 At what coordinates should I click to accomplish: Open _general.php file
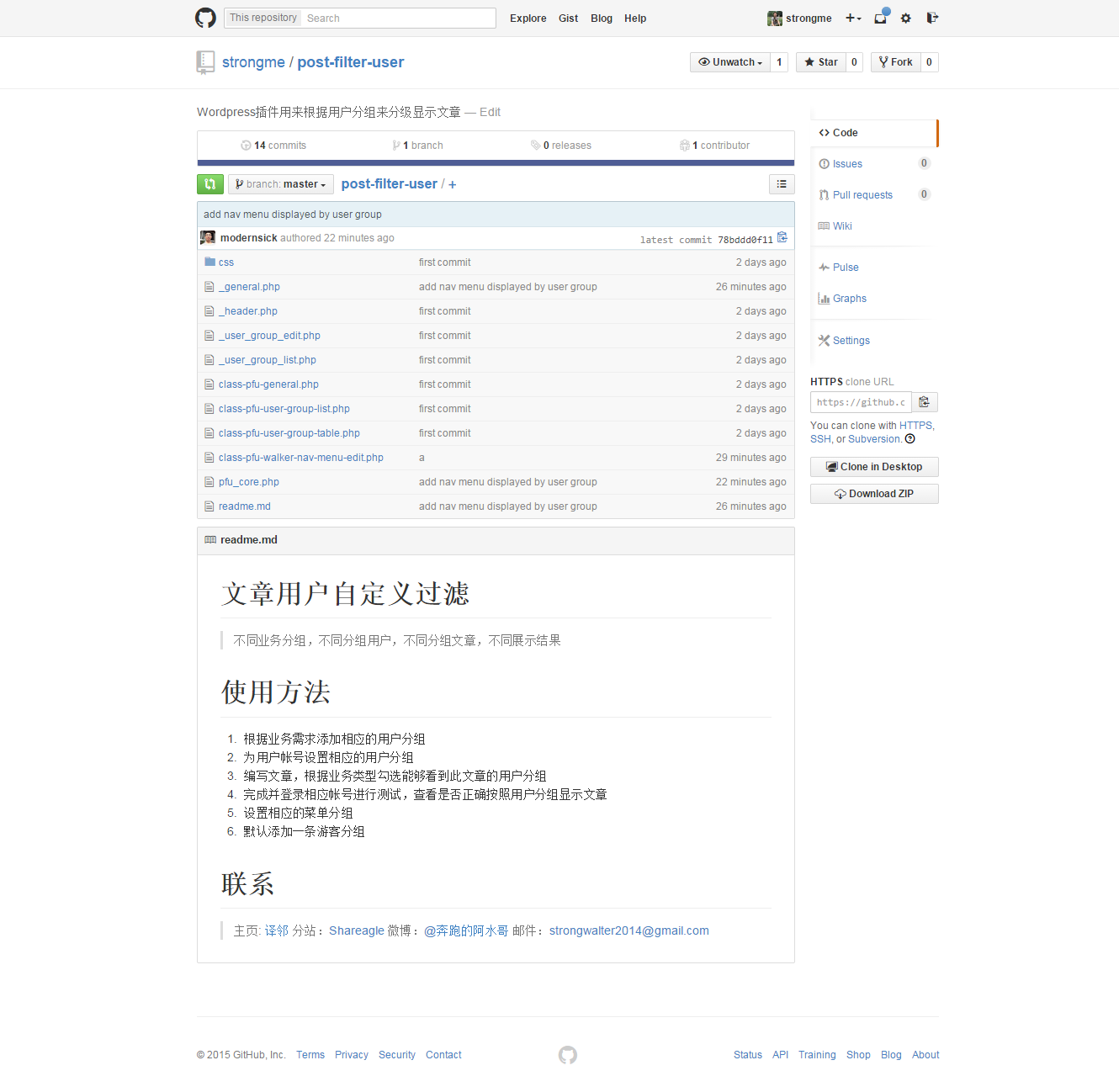click(x=249, y=287)
